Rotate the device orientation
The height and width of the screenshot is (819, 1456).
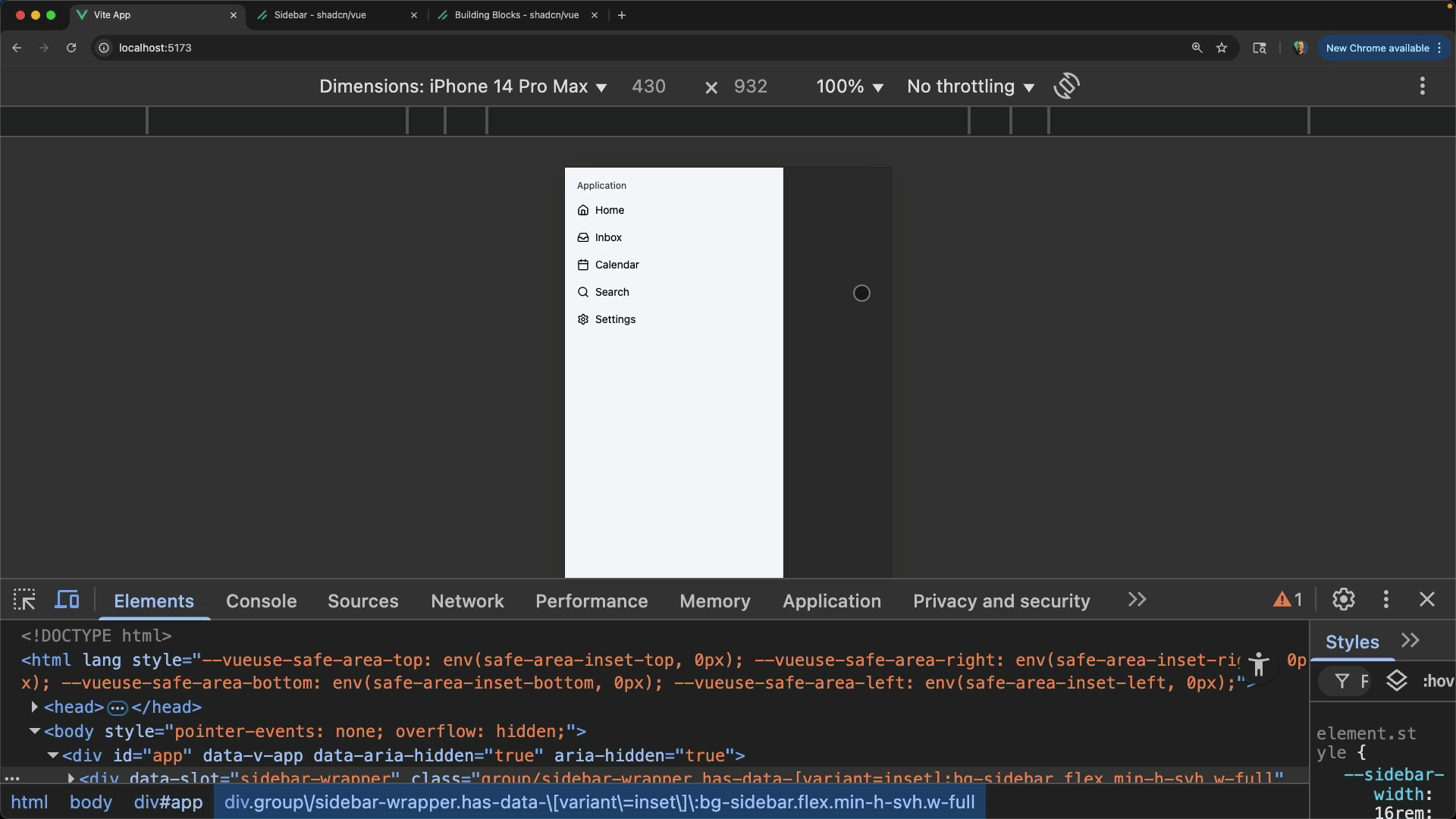[1067, 86]
